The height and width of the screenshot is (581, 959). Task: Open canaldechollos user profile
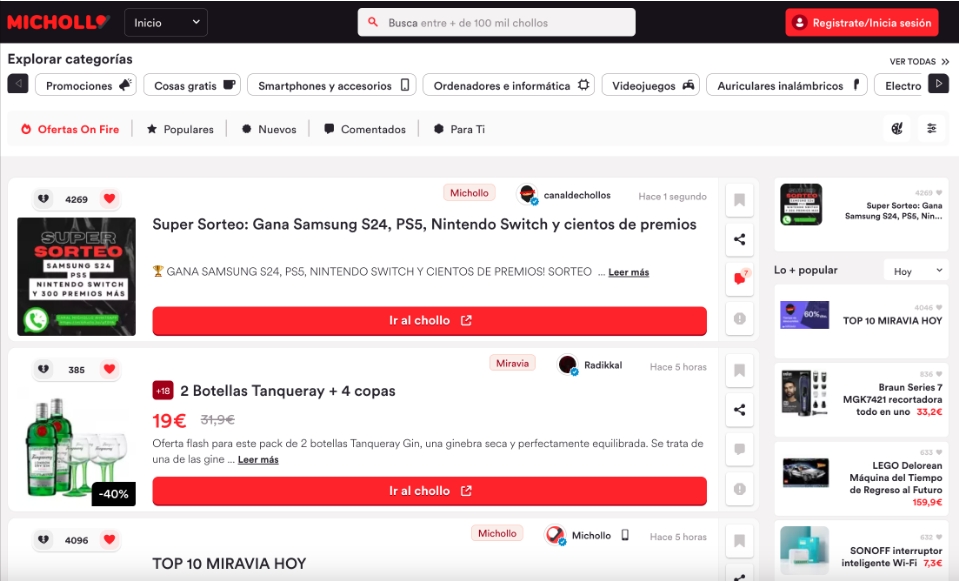563,195
